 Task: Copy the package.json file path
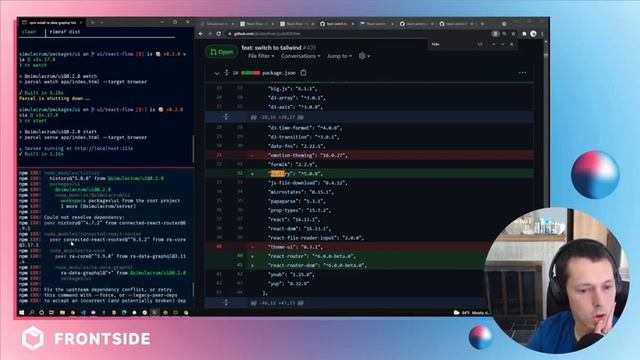click(x=303, y=73)
